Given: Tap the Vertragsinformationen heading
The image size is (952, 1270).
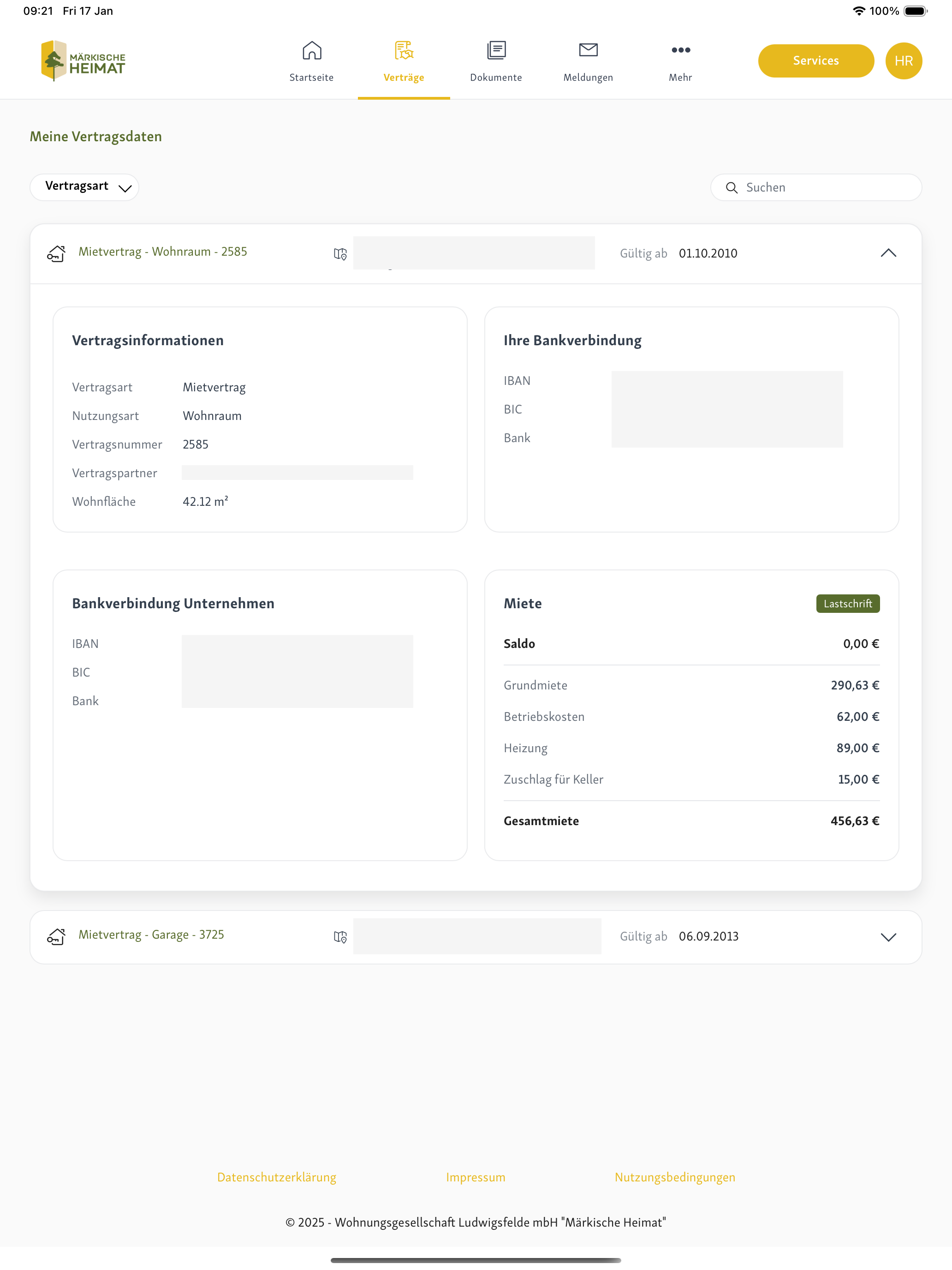Looking at the screenshot, I should [148, 341].
